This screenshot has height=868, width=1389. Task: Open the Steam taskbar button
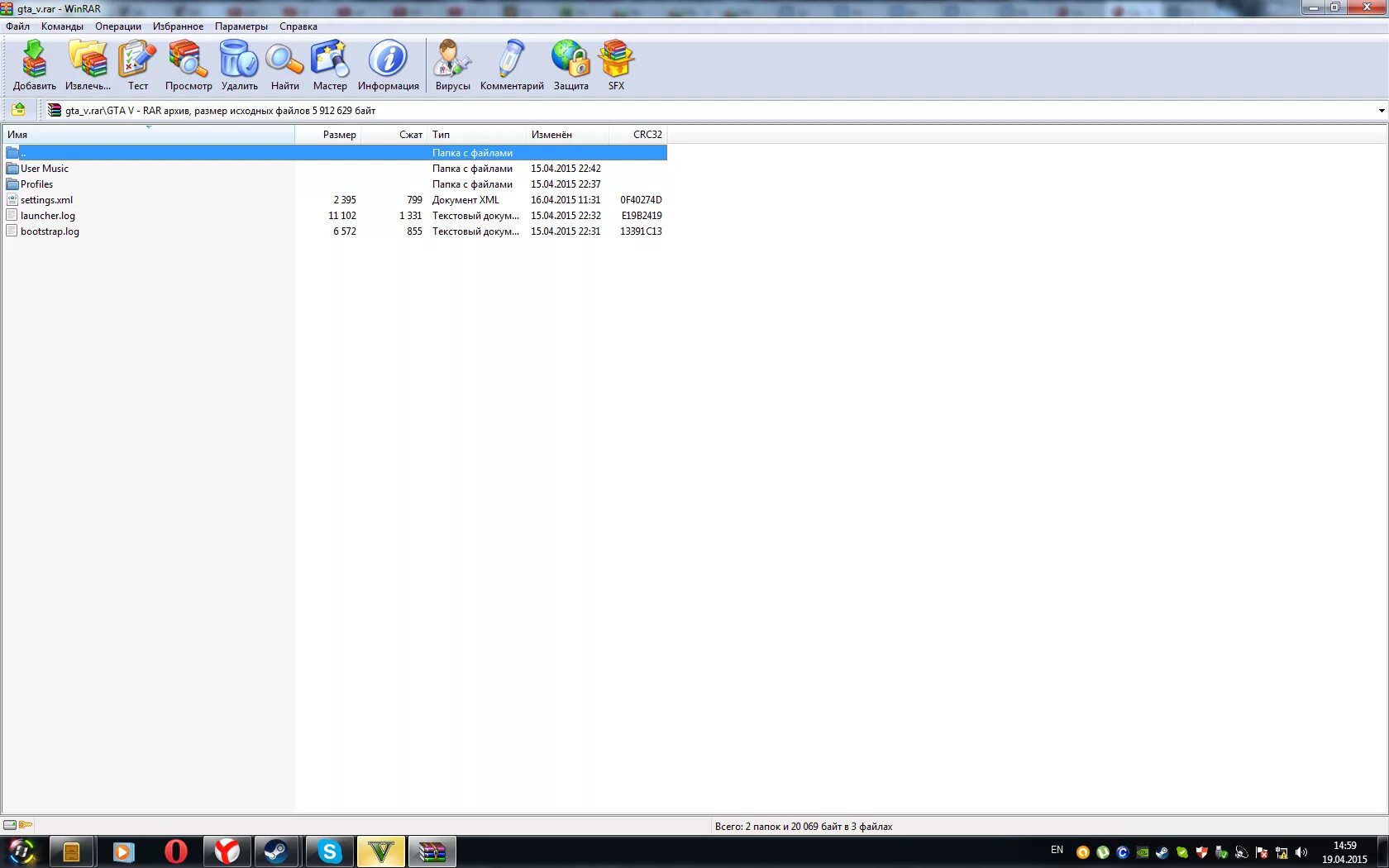tap(277, 851)
